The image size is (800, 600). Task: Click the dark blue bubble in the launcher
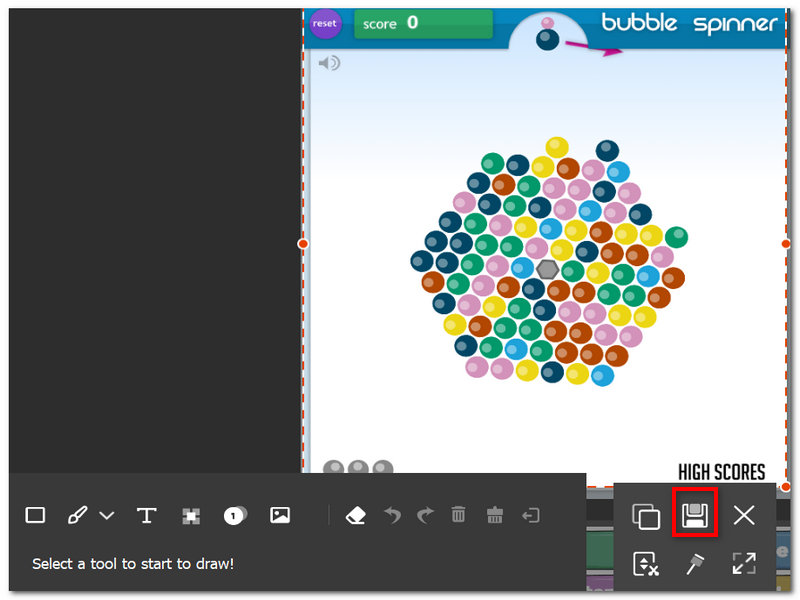coord(547,39)
